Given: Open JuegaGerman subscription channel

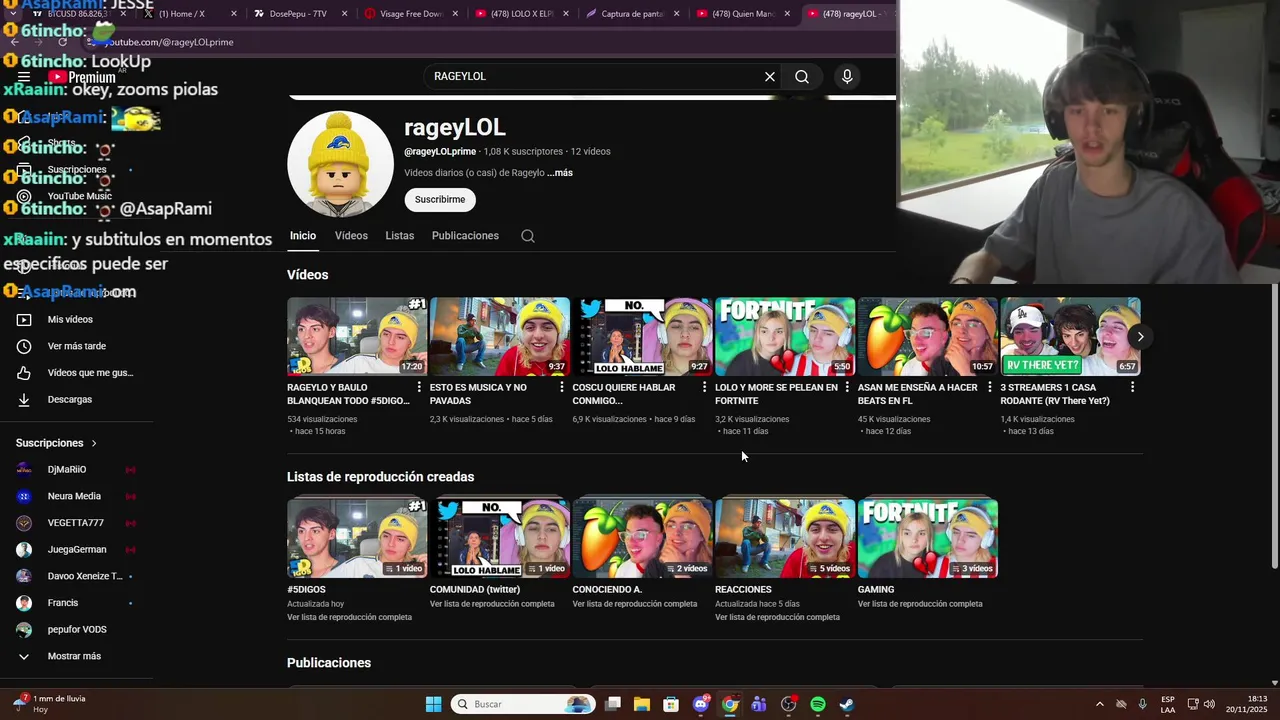Looking at the screenshot, I should 77,549.
